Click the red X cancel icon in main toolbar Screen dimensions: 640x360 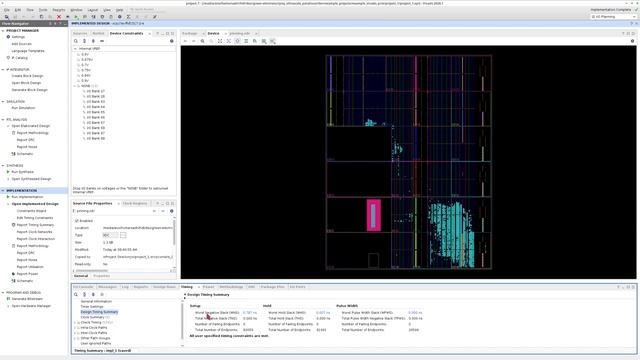click(59, 17)
